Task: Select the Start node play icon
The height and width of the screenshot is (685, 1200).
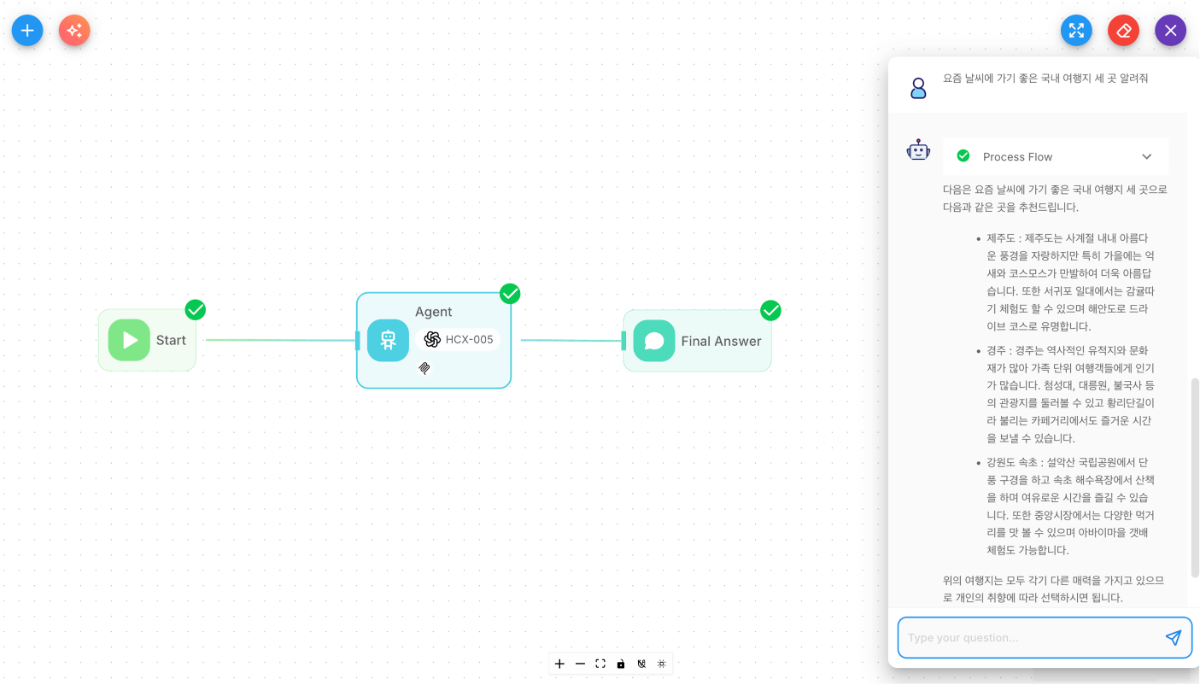Action: click(x=129, y=340)
